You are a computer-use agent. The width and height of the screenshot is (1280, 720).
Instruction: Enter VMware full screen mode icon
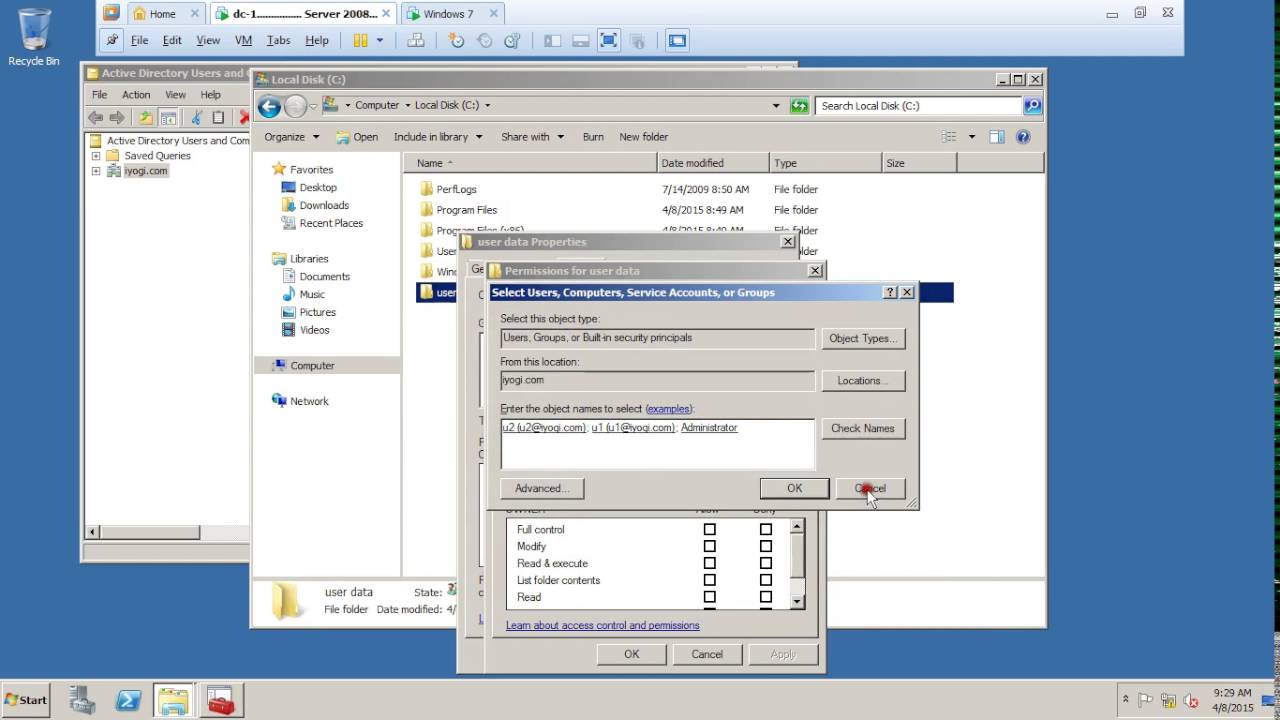[609, 41]
